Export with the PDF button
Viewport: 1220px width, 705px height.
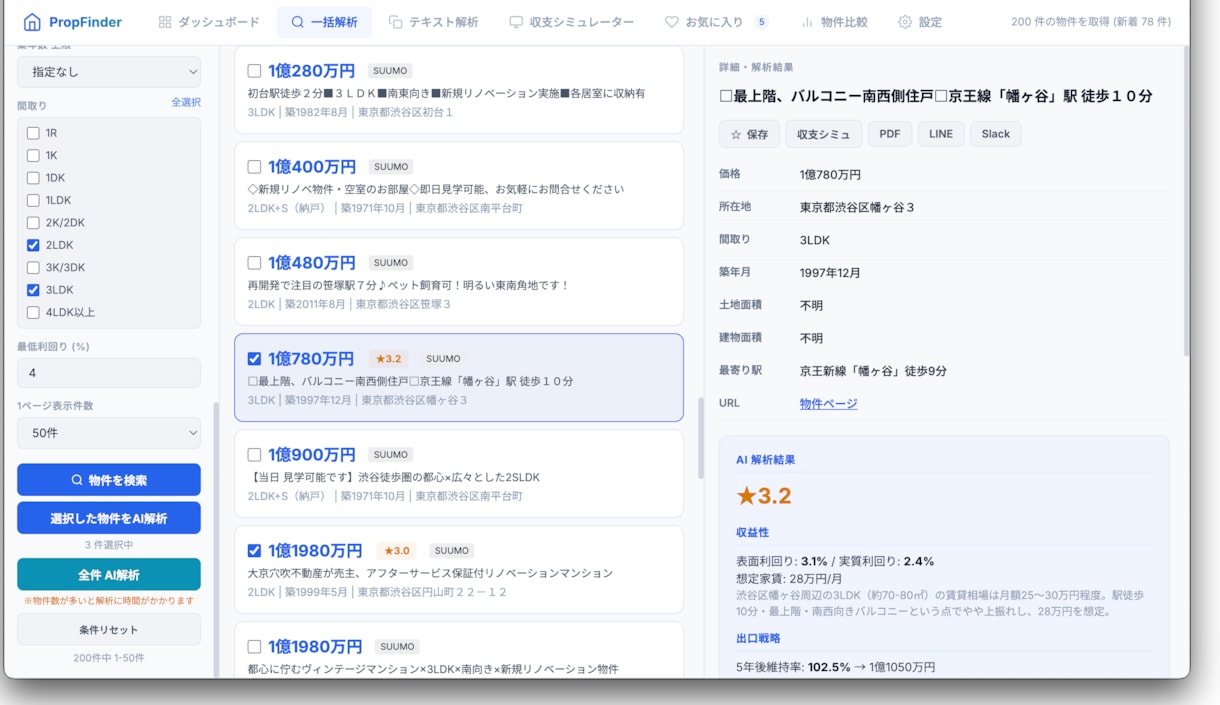pos(890,134)
